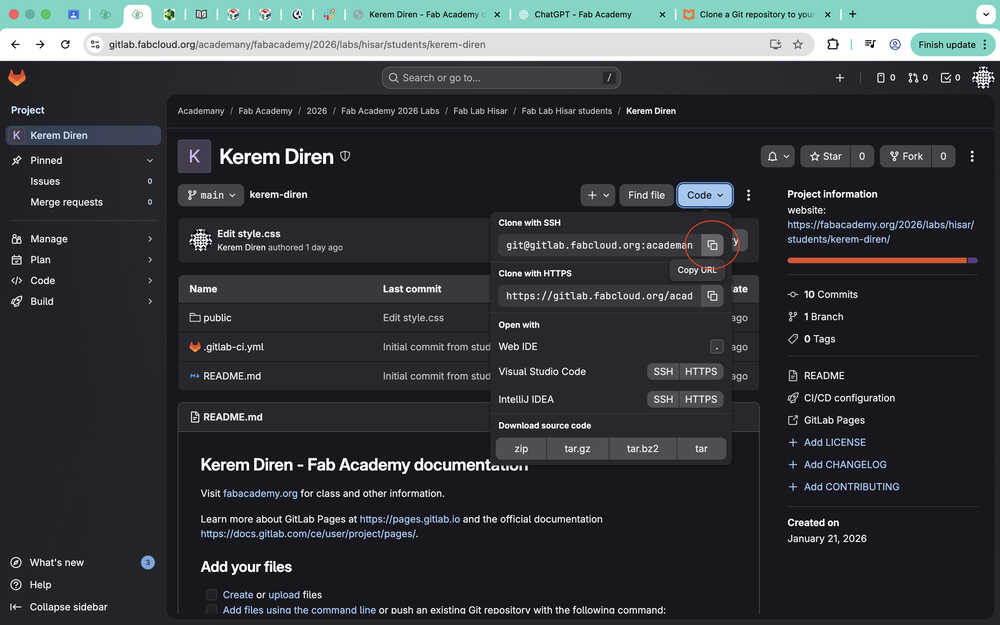Screen dimensions: 1000x625
Task: Open CI/CD configuration link
Action: 849,398
